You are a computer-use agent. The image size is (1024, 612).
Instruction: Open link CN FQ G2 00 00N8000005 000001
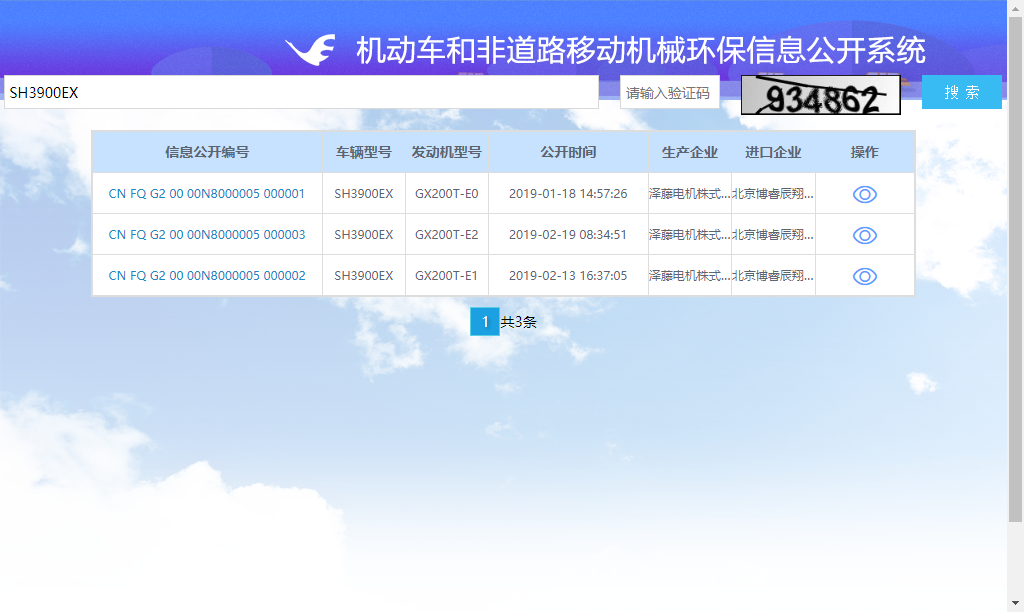pyautogui.click(x=207, y=194)
